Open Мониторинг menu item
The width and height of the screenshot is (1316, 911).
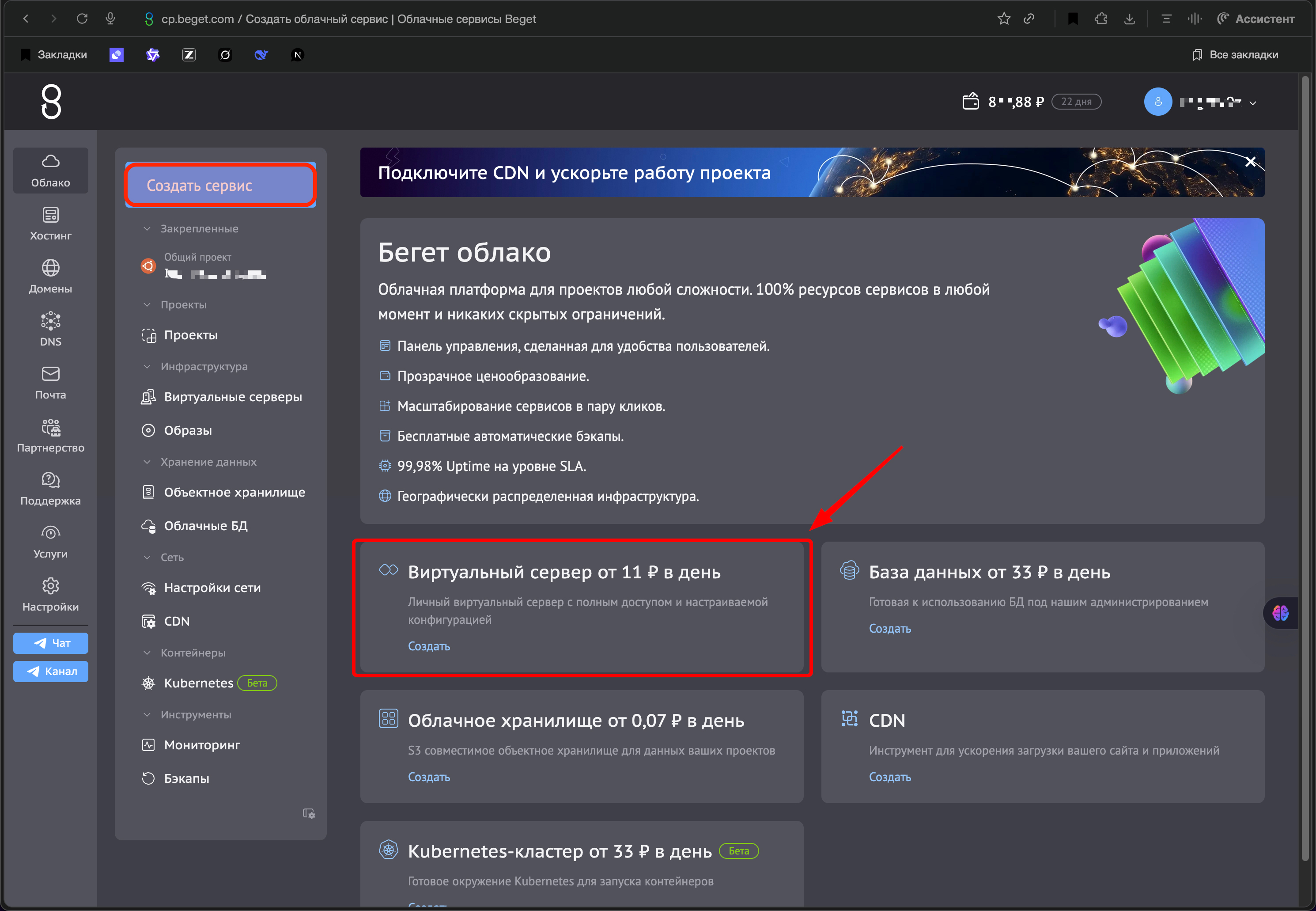[190, 745]
